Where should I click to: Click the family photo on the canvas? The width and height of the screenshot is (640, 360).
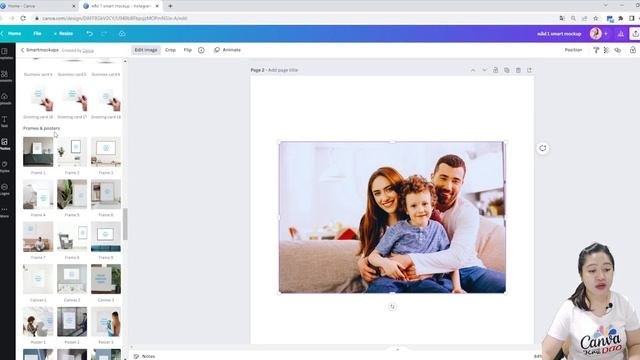[x=392, y=217]
